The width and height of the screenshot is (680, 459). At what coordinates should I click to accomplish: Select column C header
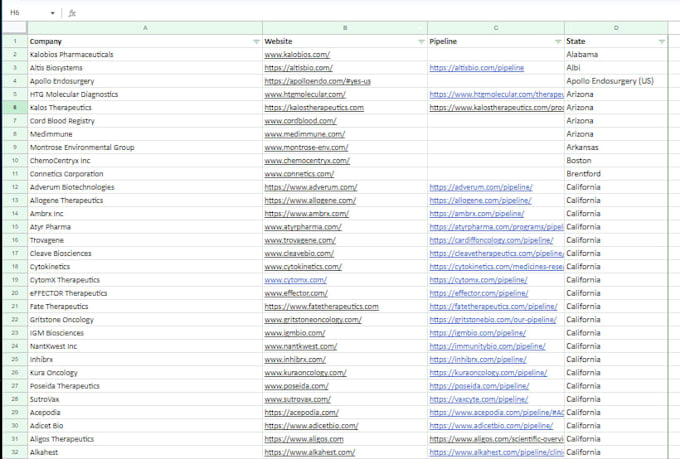coord(496,28)
